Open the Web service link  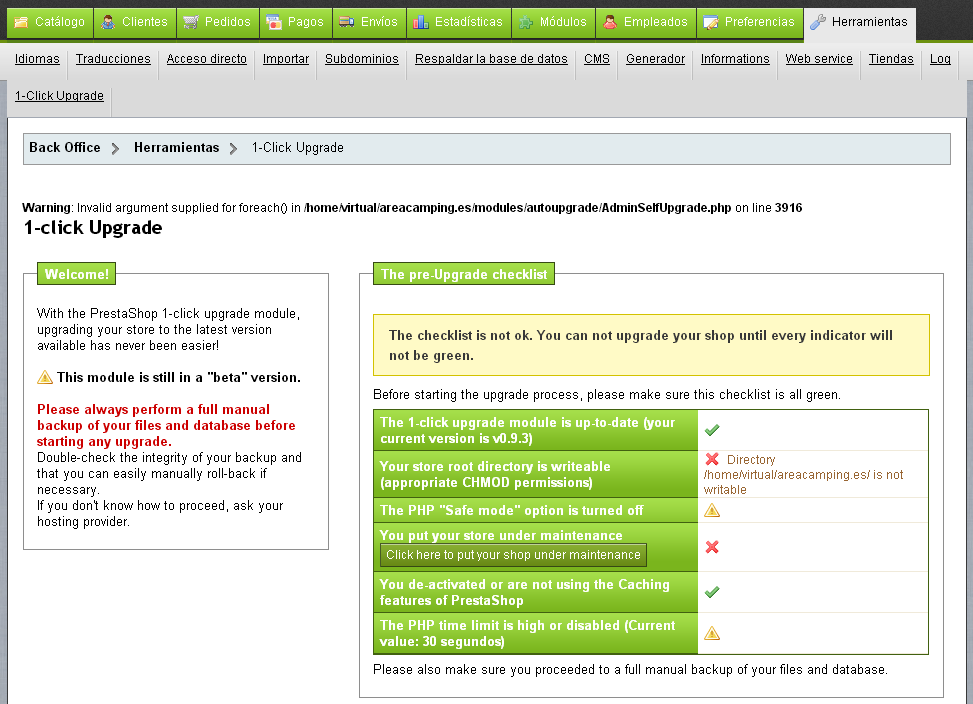coord(818,59)
